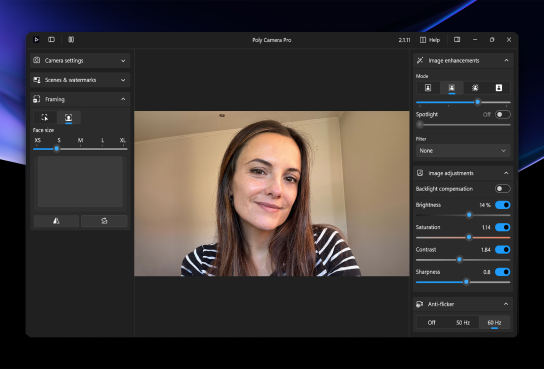Set anti-flicker to Off
Image resolution: width=544 pixels, height=369 pixels.
coord(432,323)
